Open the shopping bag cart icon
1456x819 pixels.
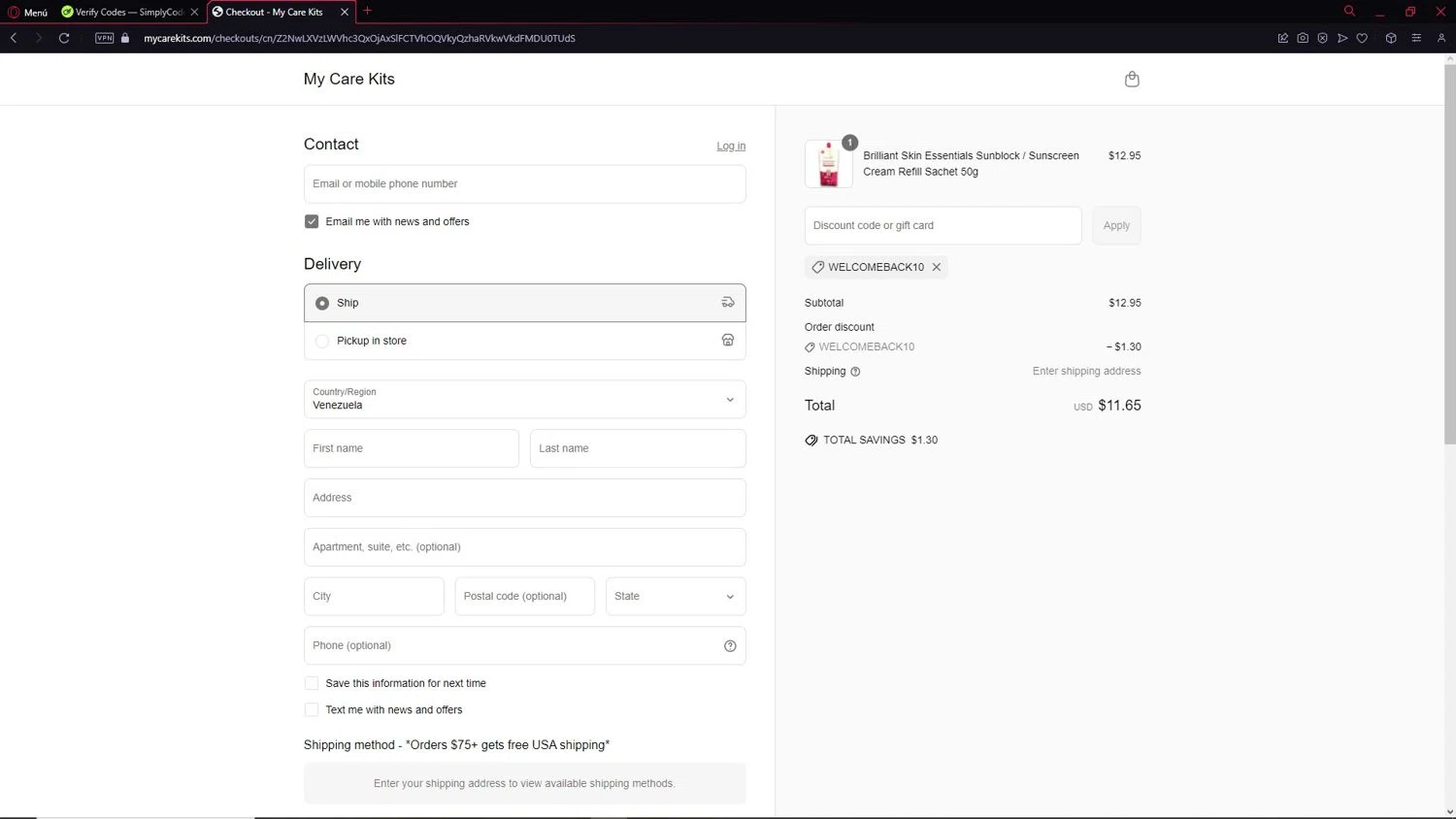coord(1132,80)
